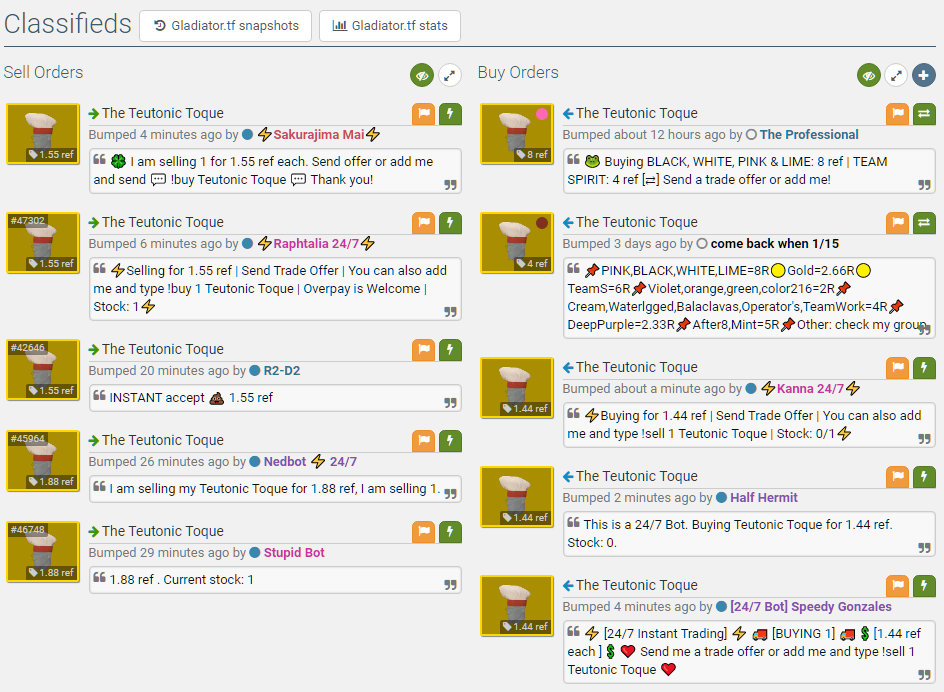Flag the R2-D2 sell listing
This screenshot has height=692, width=944.
(x=424, y=350)
